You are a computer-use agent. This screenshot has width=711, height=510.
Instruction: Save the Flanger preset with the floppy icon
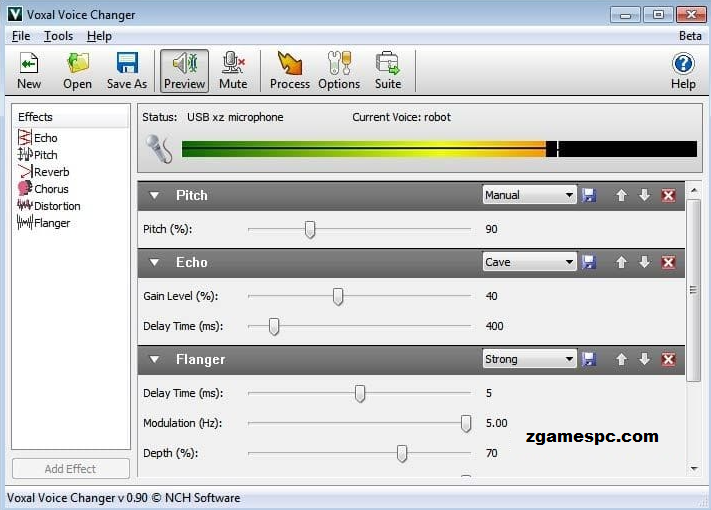[x=589, y=359]
